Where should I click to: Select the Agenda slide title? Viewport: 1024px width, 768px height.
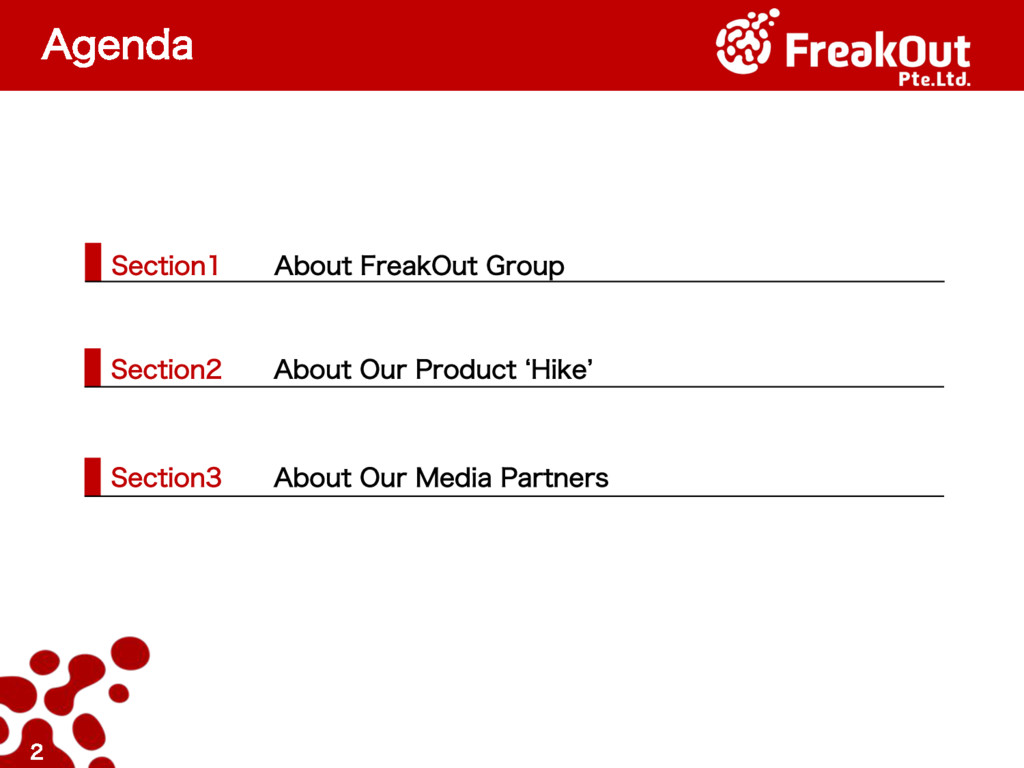click(118, 46)
